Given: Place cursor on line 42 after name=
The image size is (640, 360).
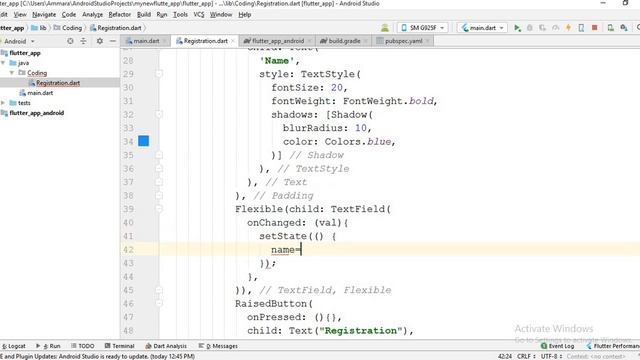Looking at the screenshot, I should pyautogui.click(x=301, y=250).
